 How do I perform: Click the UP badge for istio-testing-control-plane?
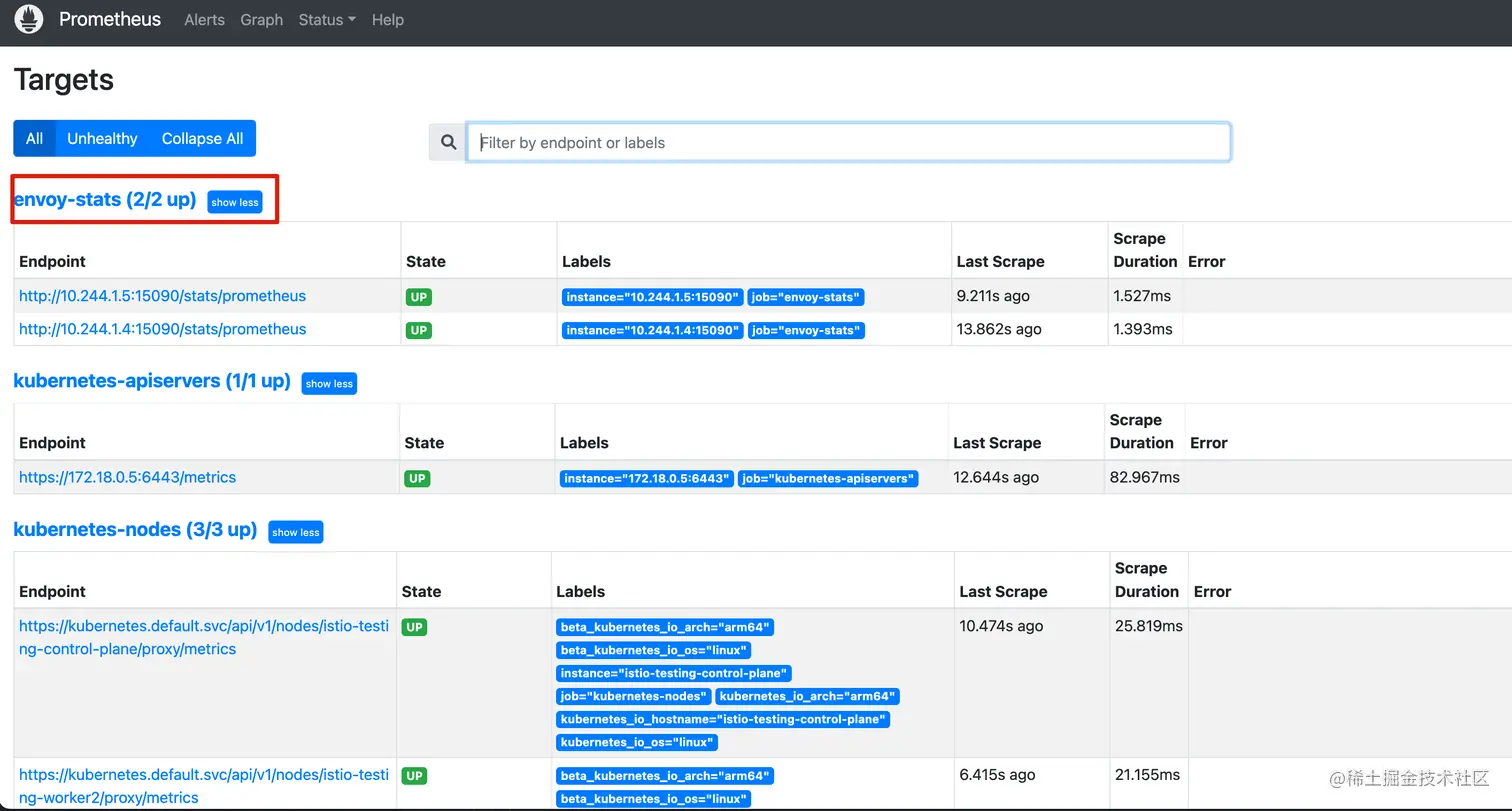pyautogui.click(x=414, y=627)
